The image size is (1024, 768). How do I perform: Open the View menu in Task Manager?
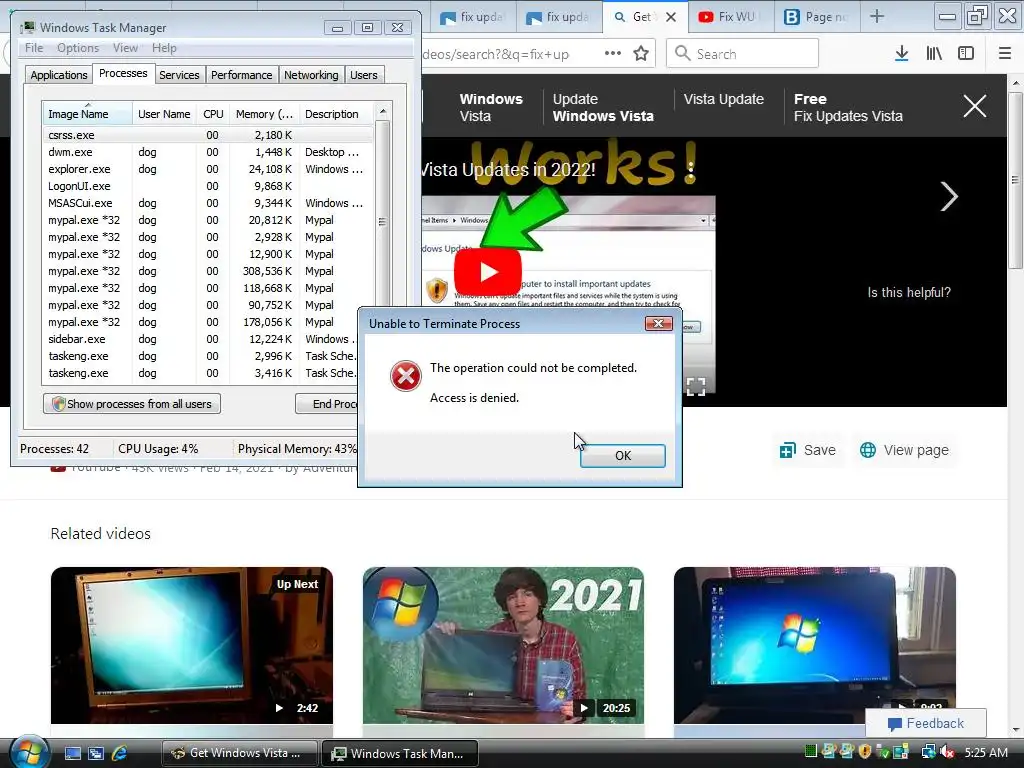tap(125, 48)
